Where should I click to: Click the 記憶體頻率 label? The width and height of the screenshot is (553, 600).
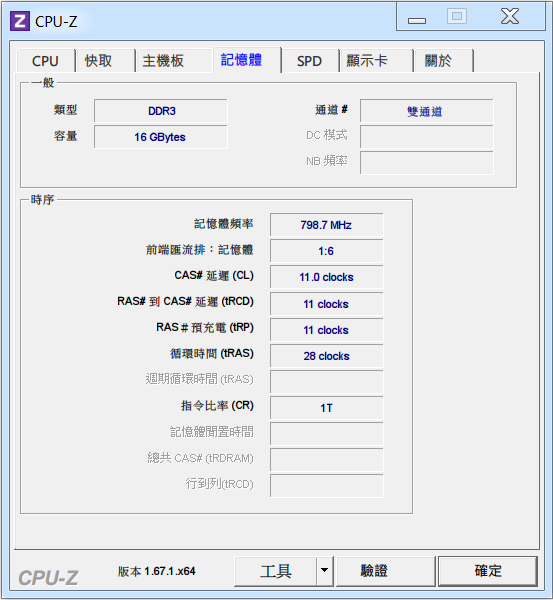click(224, 224)
